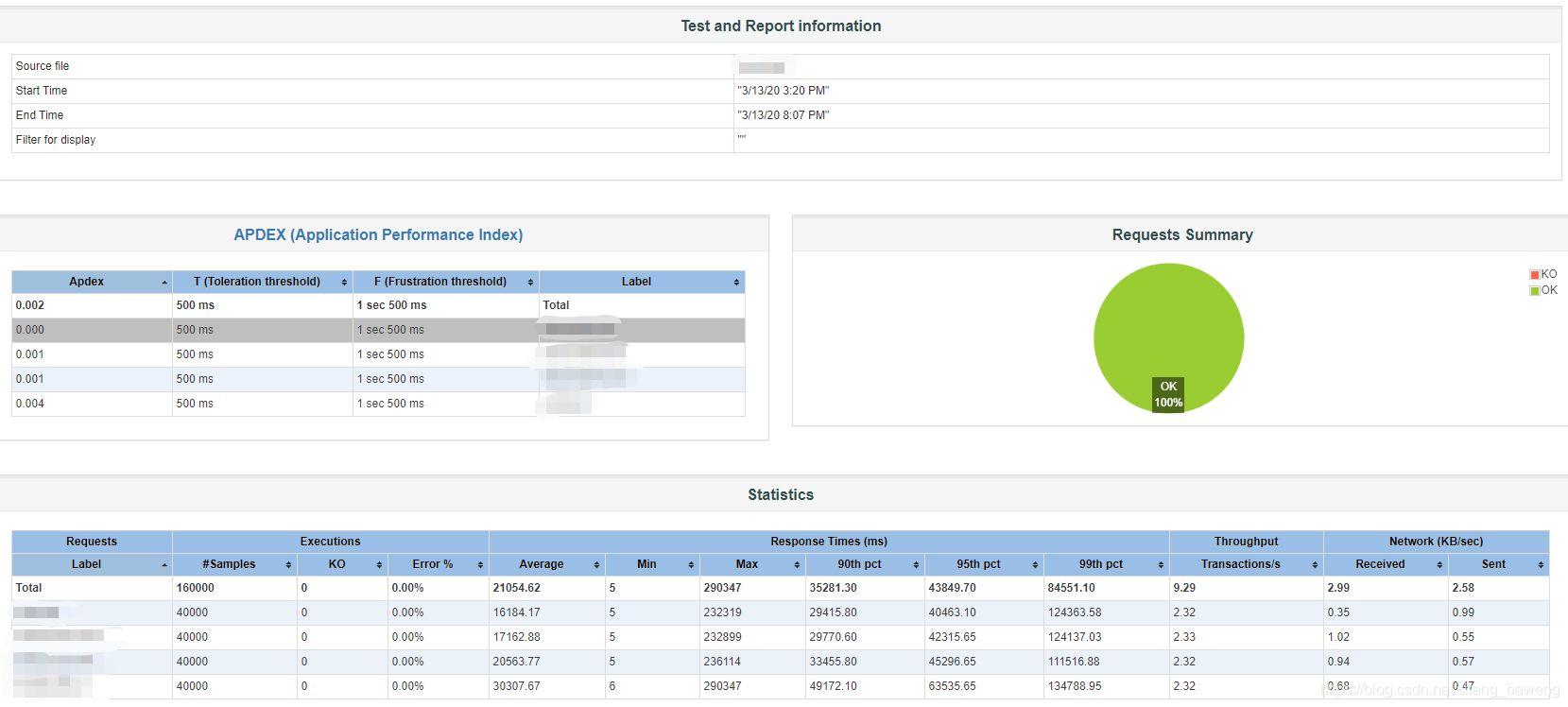The width and height of the screenshot is (1568, 707).
Task: Sort Statistics table by Label column
Action: pos(92,564)
